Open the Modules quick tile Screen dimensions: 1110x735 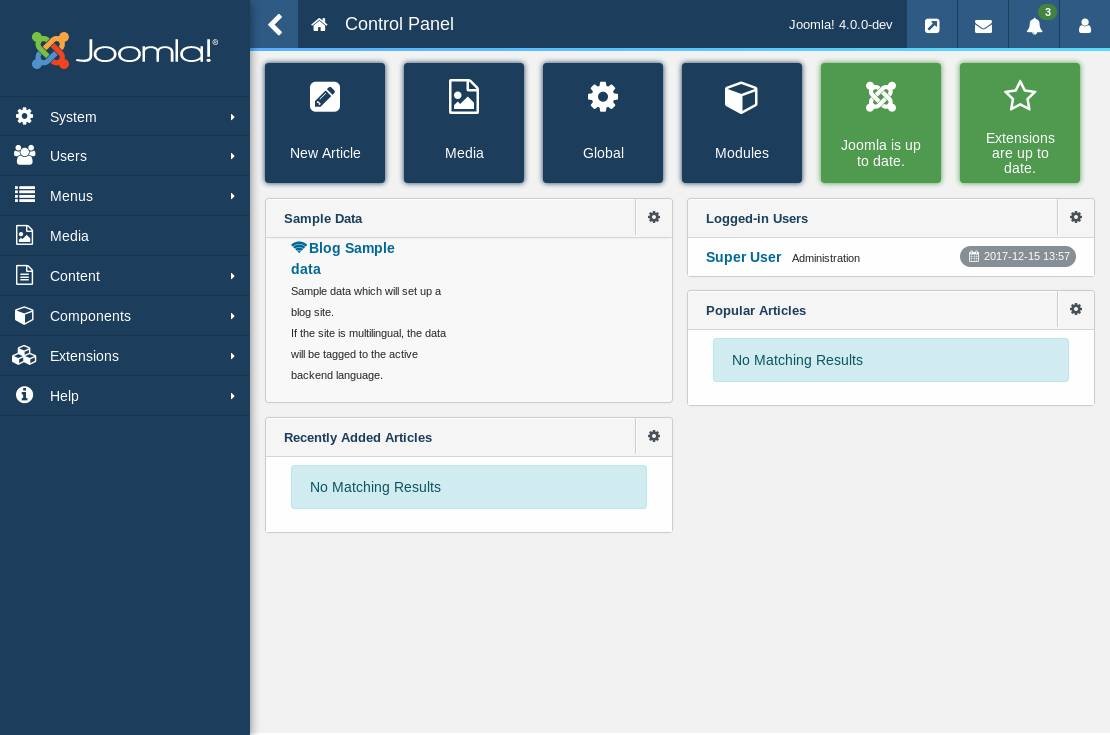(x=742, y=122)
